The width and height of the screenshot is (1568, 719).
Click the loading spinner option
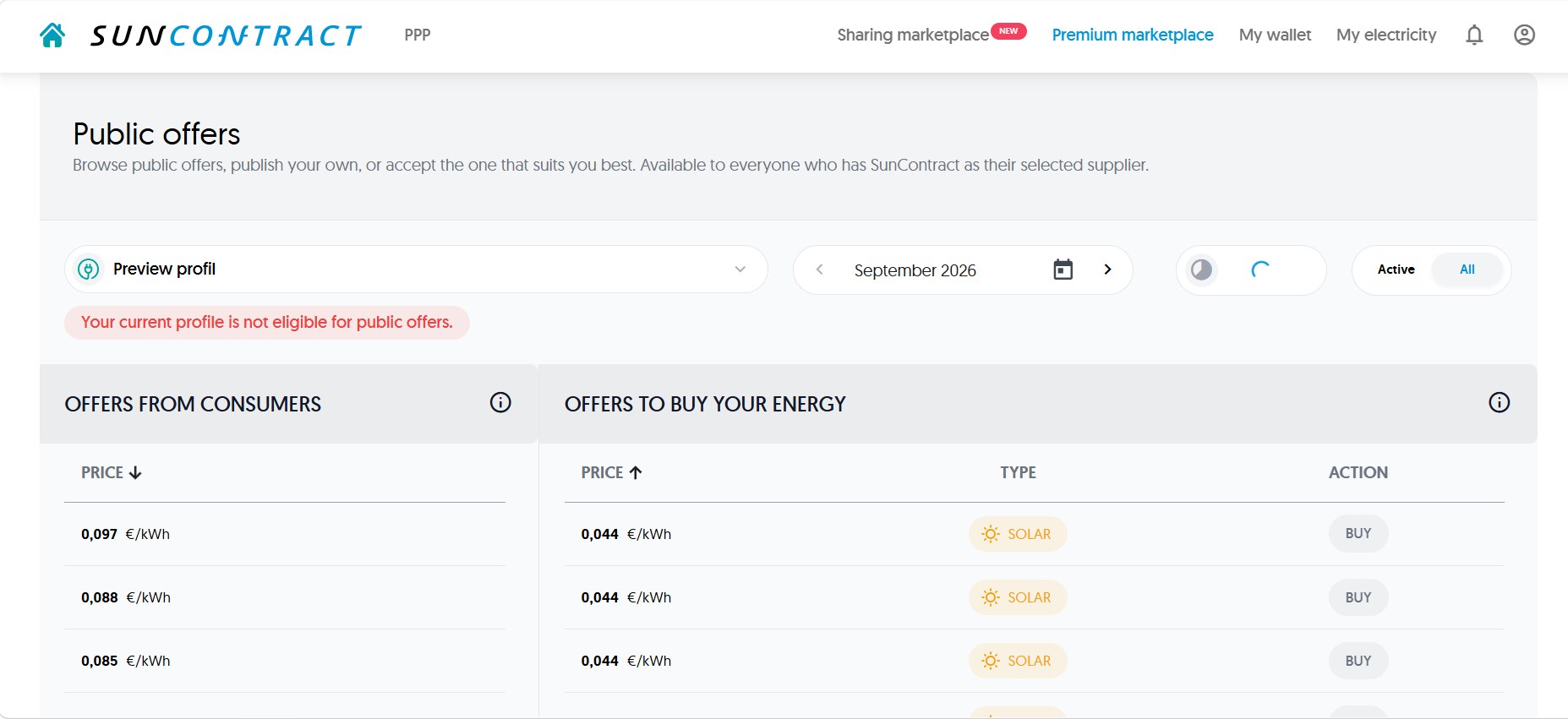(x=1260, y=270)
